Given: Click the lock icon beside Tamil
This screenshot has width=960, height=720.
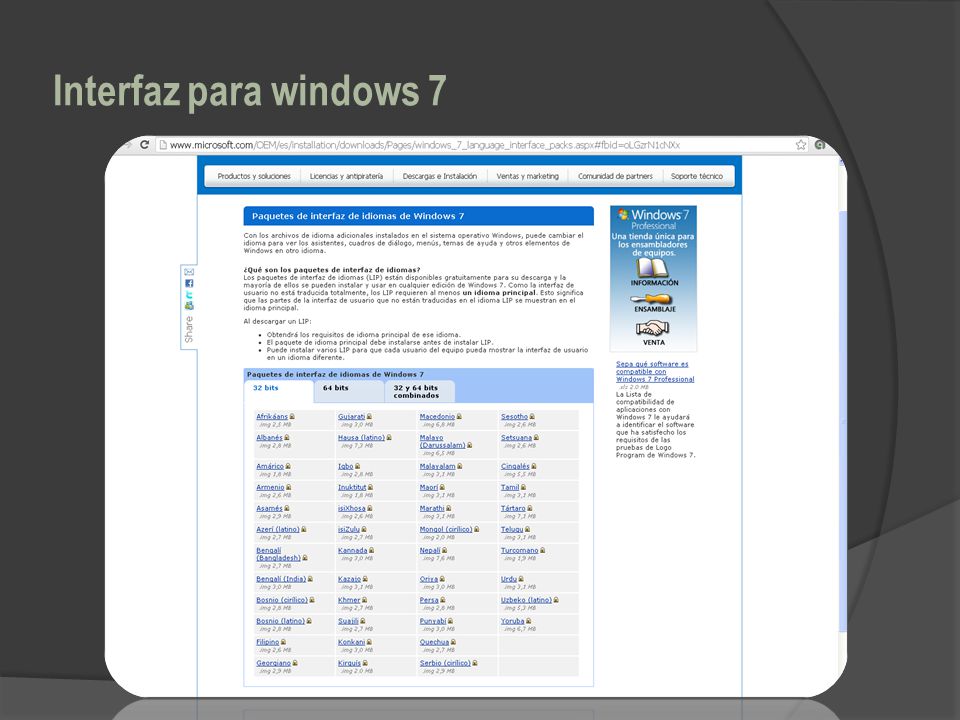Looking at the screenshot, I should pyautogui.click(x=523, y=488).
